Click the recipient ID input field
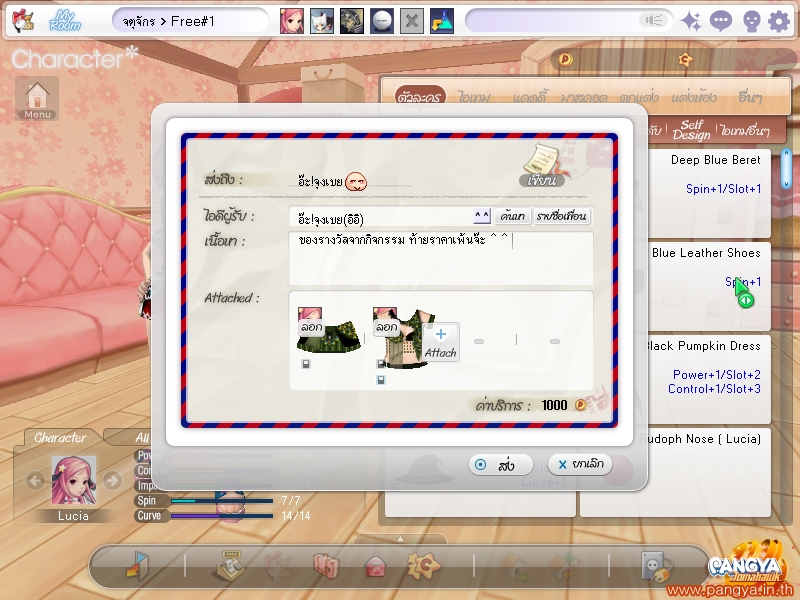 pyautogui.click(x=380, y=217)
